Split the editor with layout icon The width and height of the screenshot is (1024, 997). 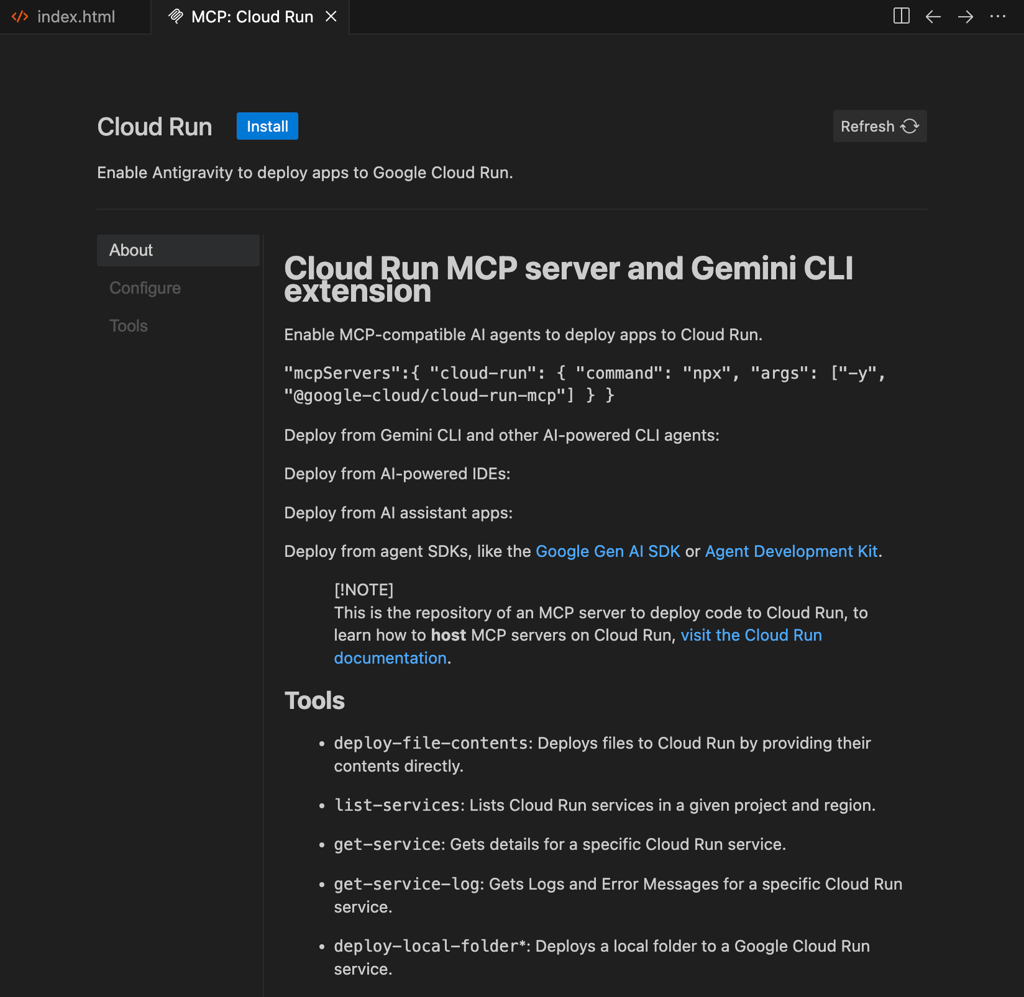tap(901, 16)
